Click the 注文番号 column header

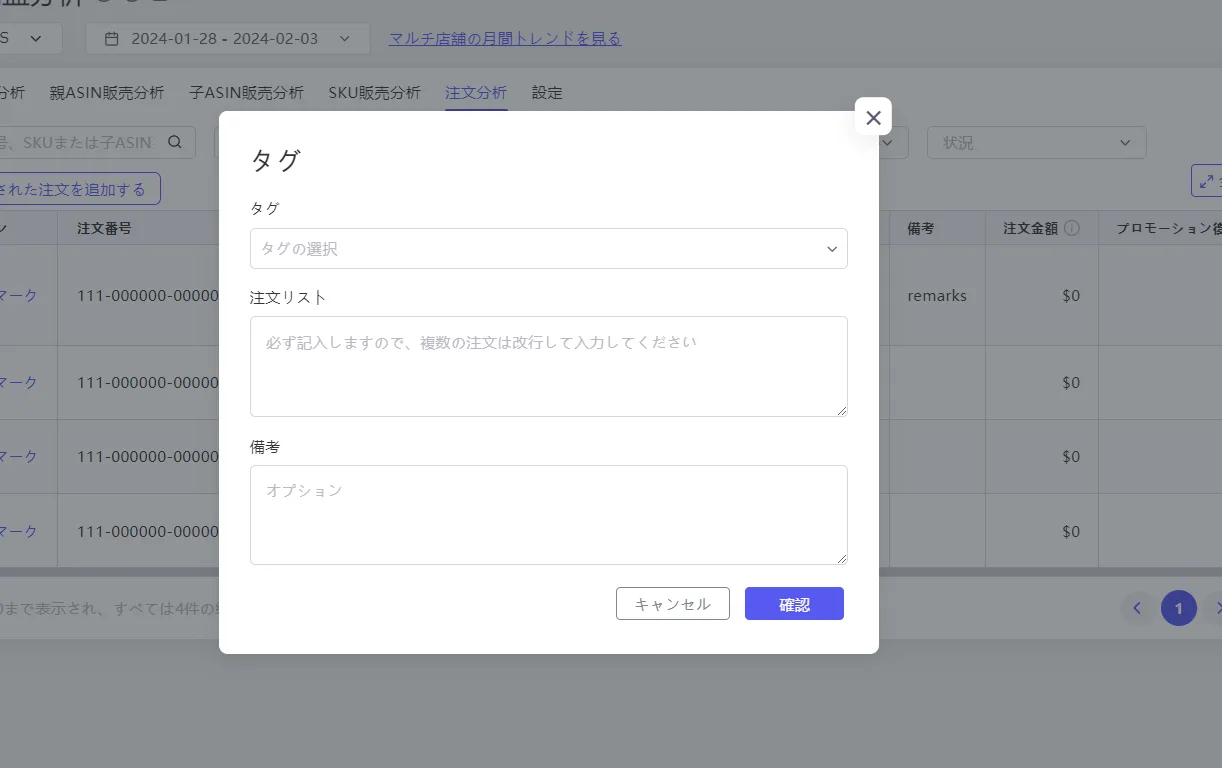tap(104, 228)
